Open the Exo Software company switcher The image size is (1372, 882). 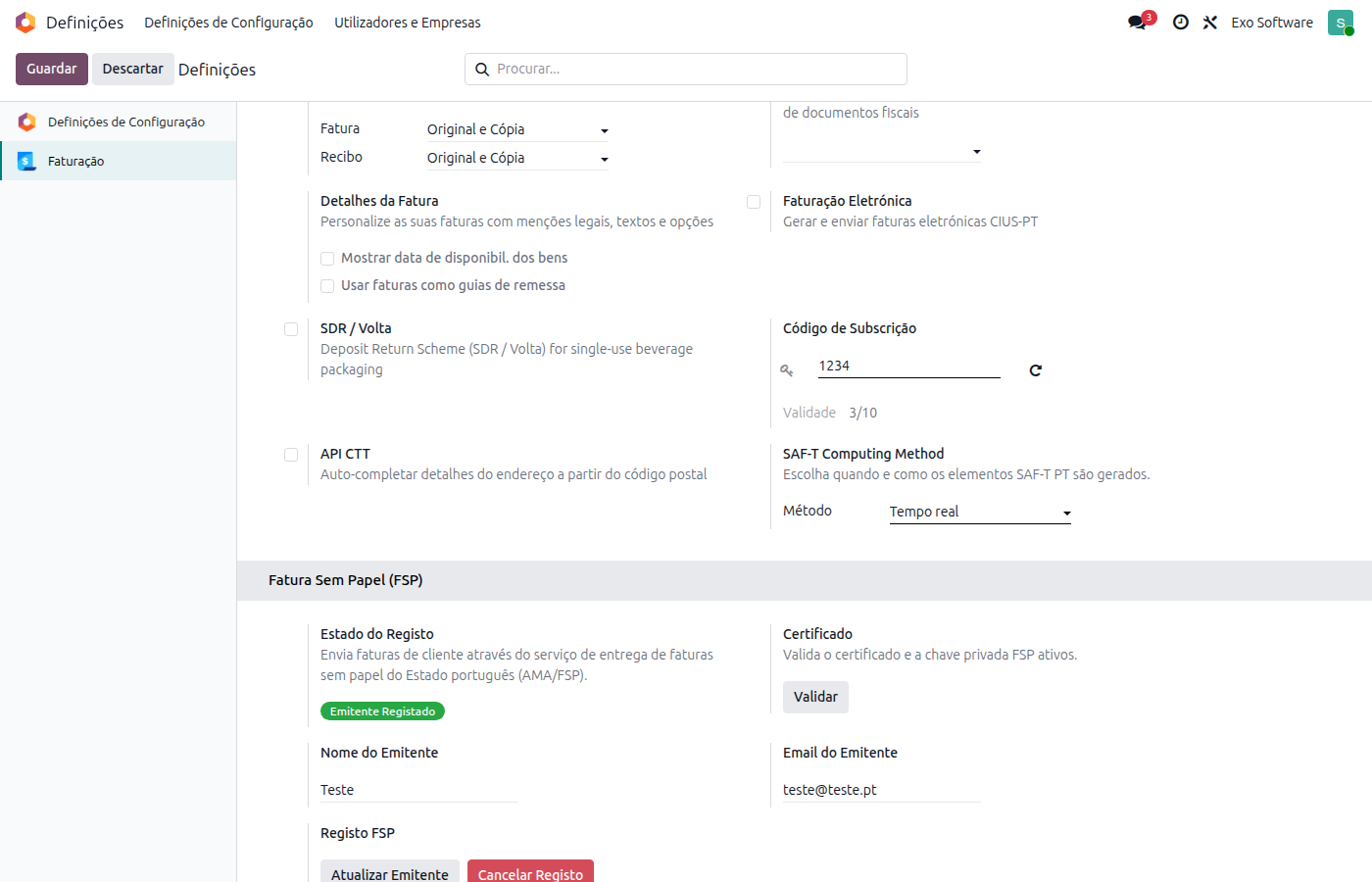pos(1272,23)
